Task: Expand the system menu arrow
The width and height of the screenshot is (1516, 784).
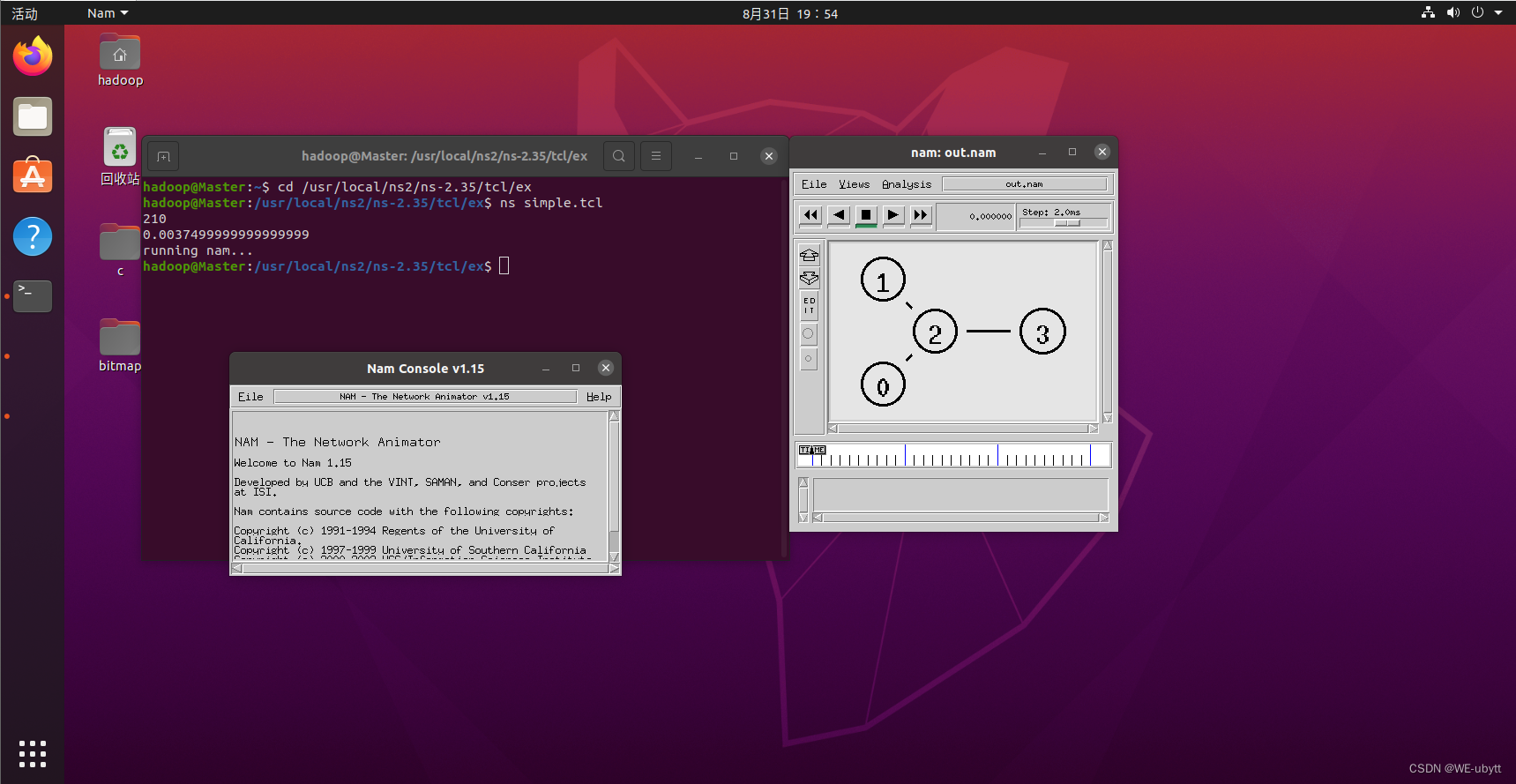Action: pos(1498,12)
